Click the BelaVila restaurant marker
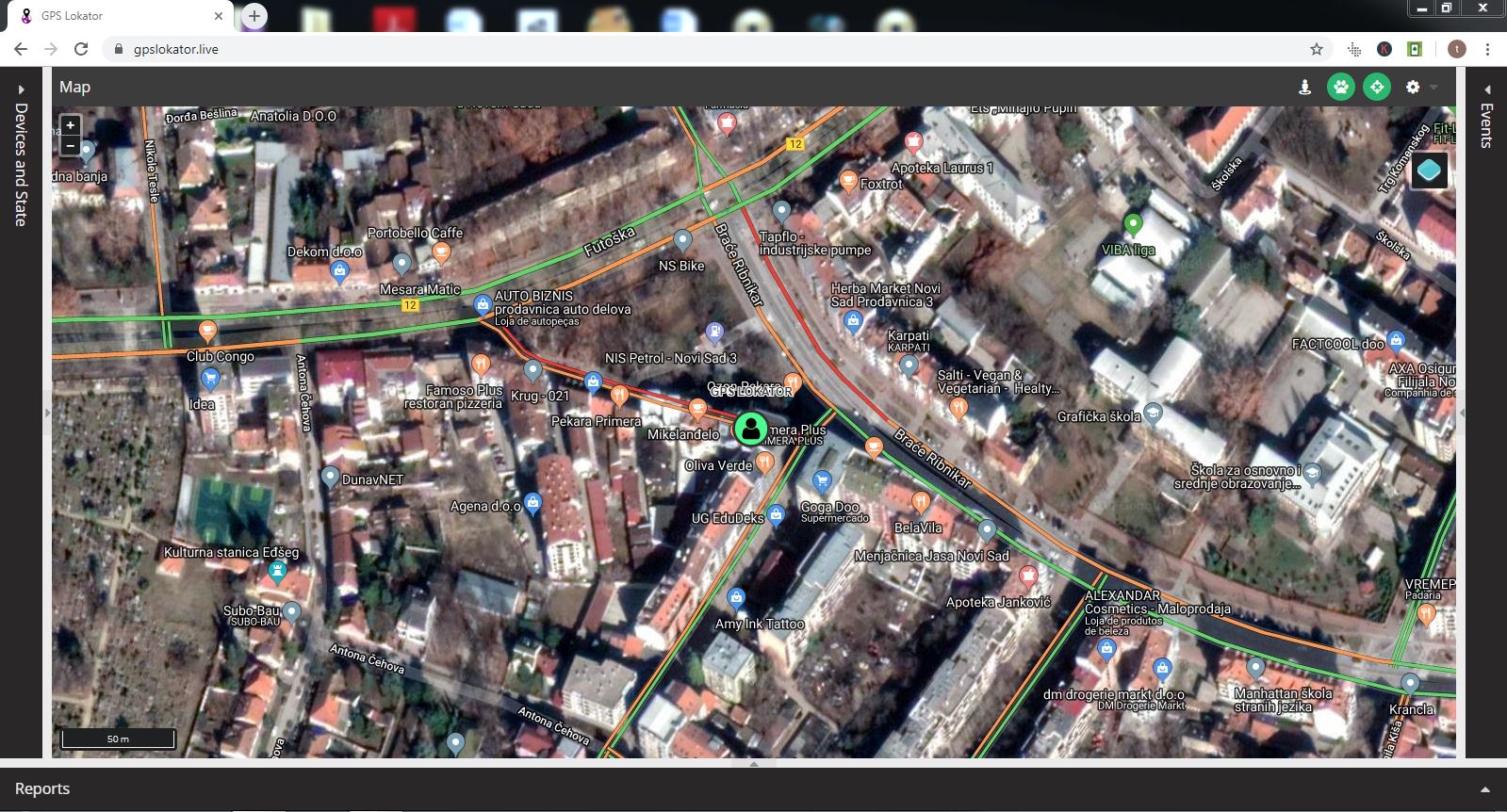 [921, 502]
